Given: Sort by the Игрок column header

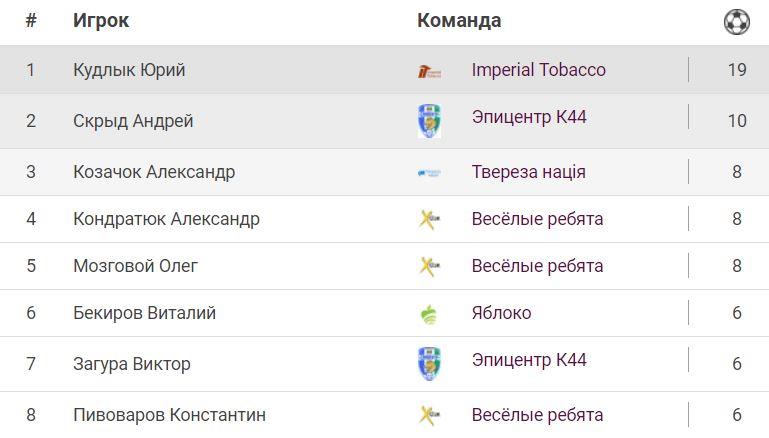Looking at the screenshot, I should click(101, 20).
